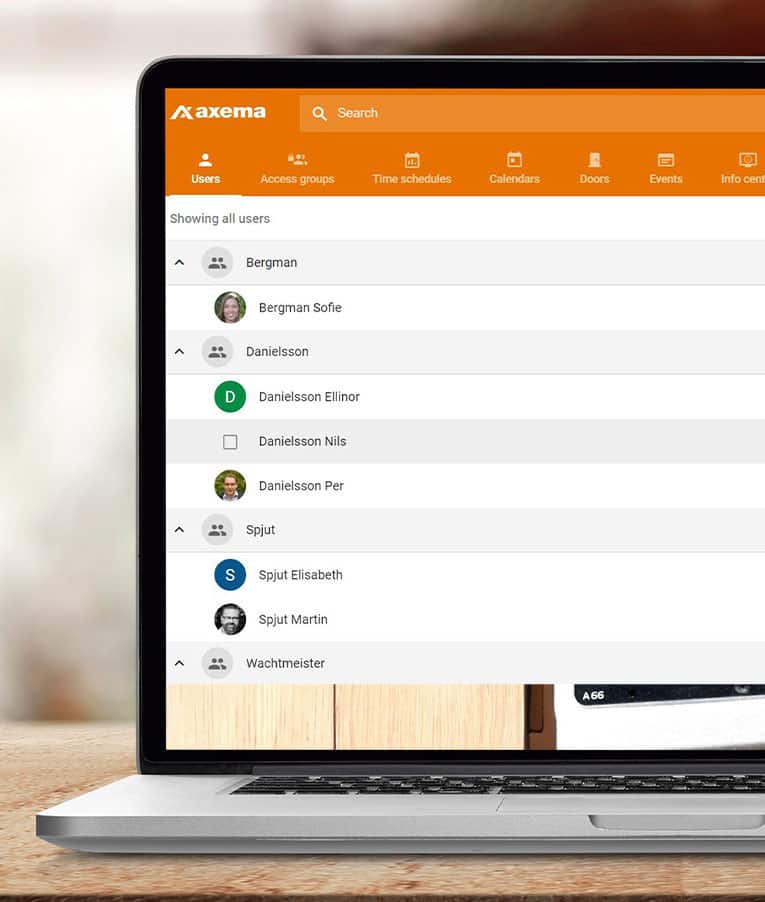
Task: Click Bergman Sofie's profile photo
Action: (230, 307)
